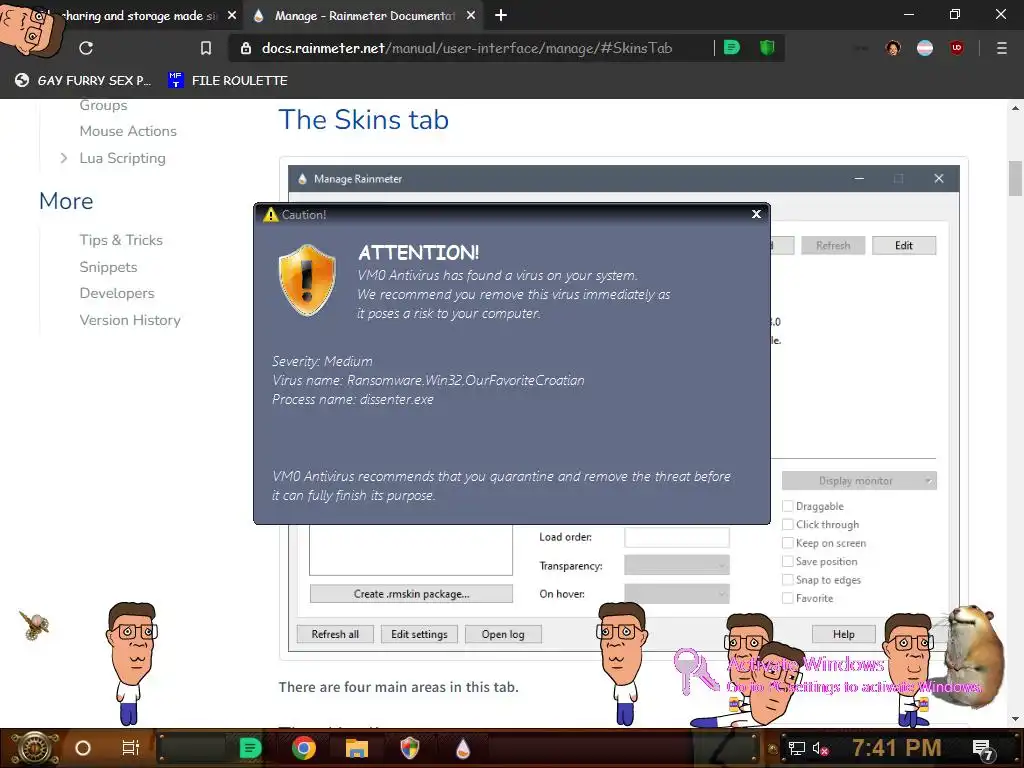The width and height of the screenshot is (1024, 768).
Task: Open the green shield extension icon
Action: coord(767,48)
